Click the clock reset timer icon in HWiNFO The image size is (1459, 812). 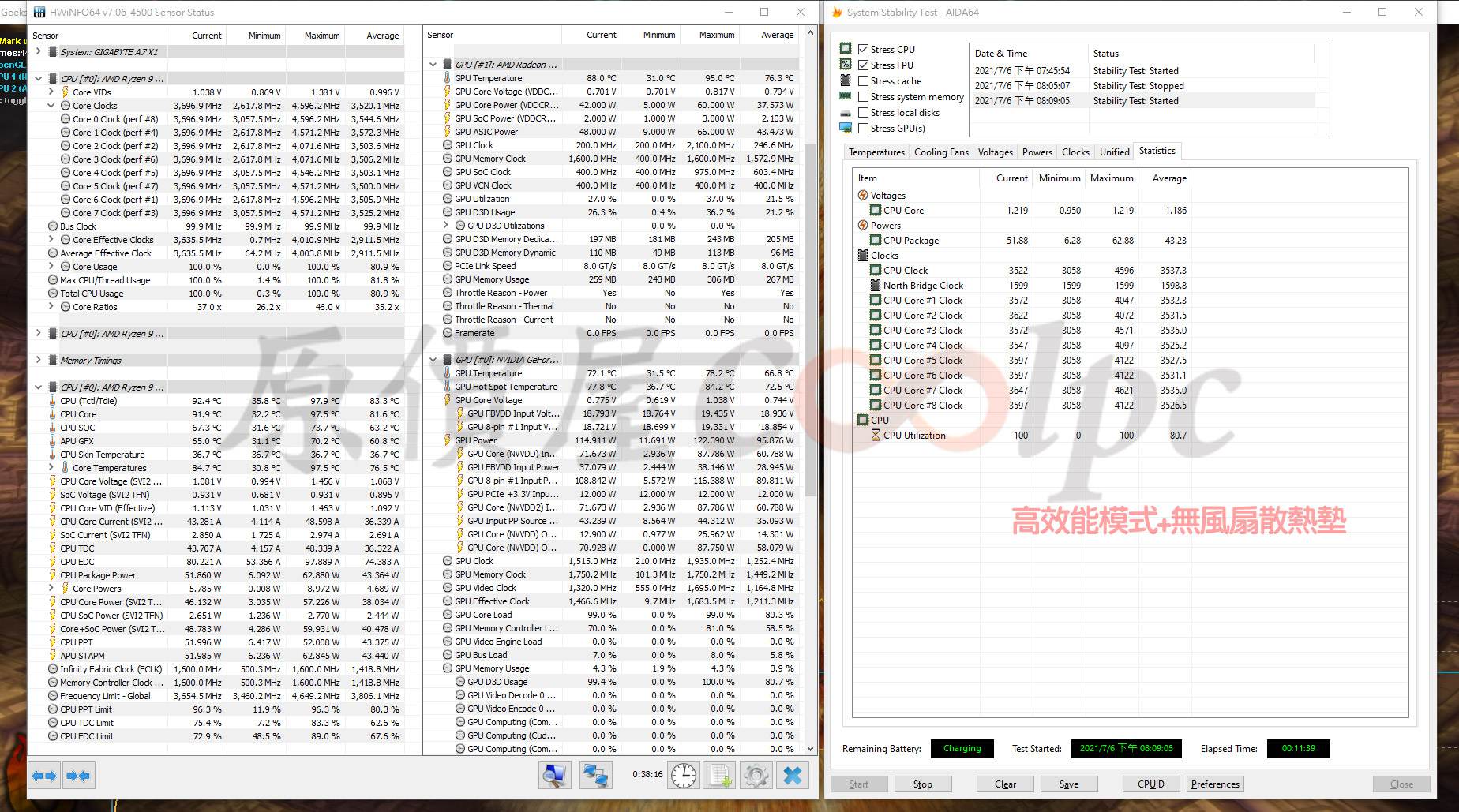coord(684,776)
